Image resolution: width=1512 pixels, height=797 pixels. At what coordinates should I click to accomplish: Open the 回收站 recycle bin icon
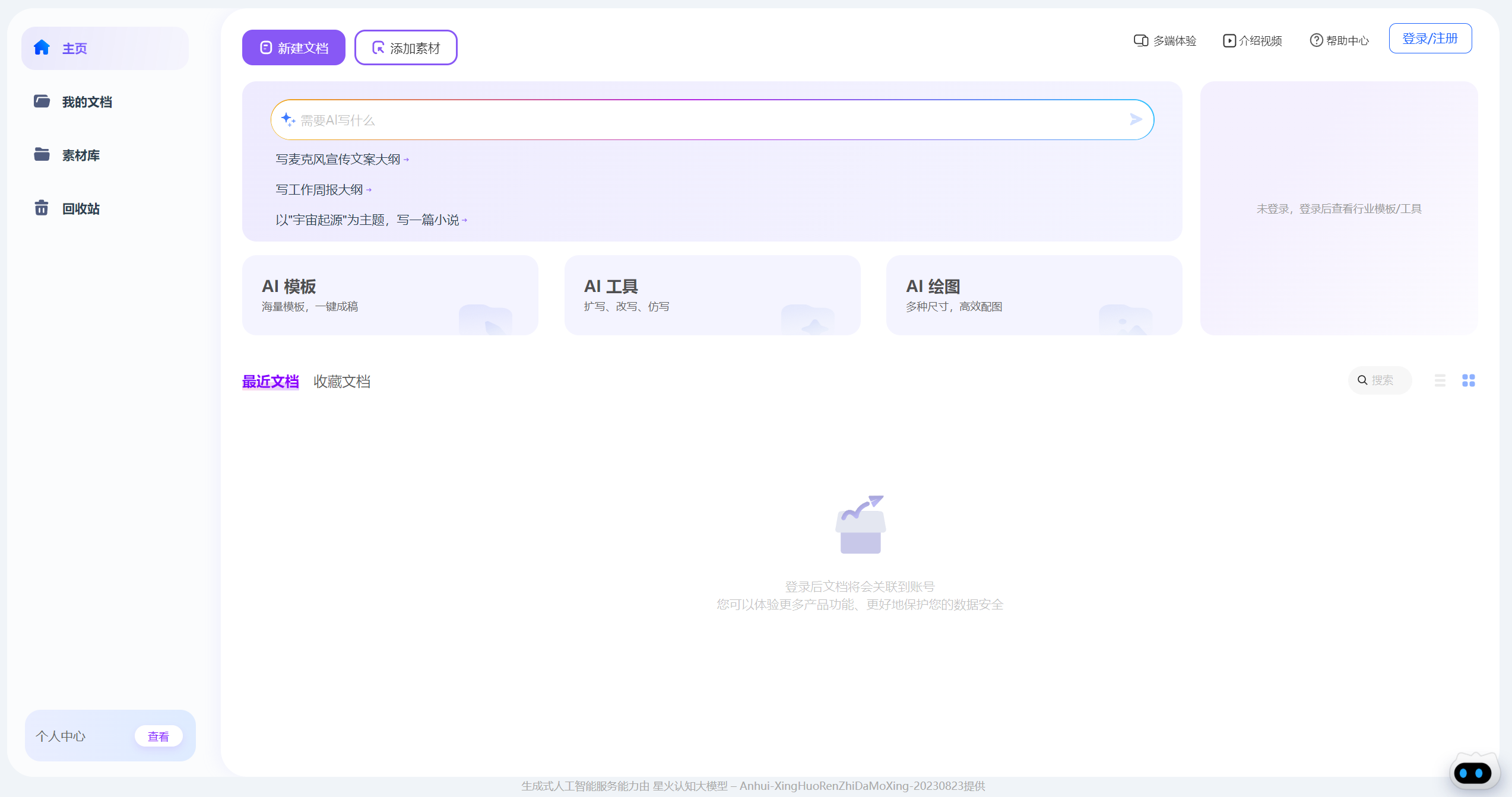click(42, 208)
